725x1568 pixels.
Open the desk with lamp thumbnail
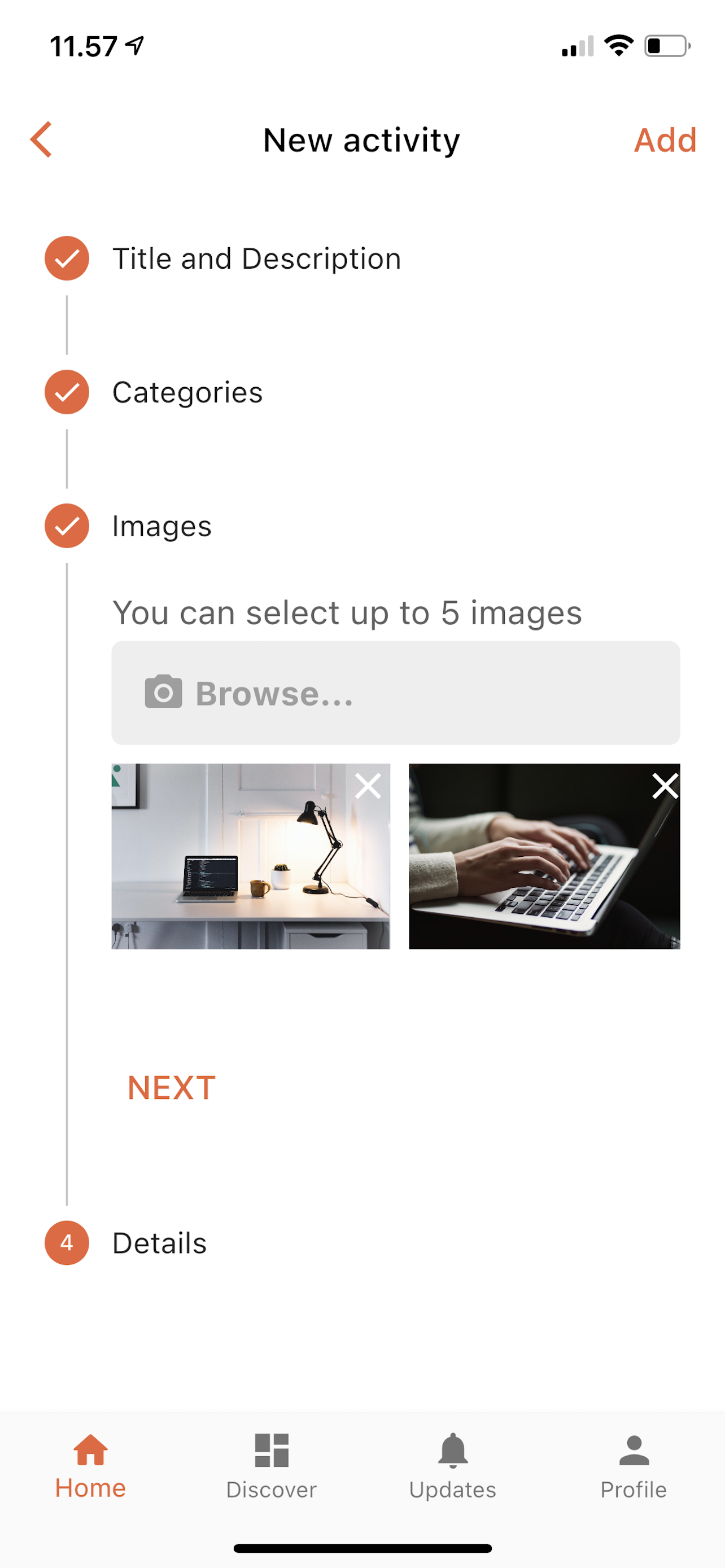point(251,856)
